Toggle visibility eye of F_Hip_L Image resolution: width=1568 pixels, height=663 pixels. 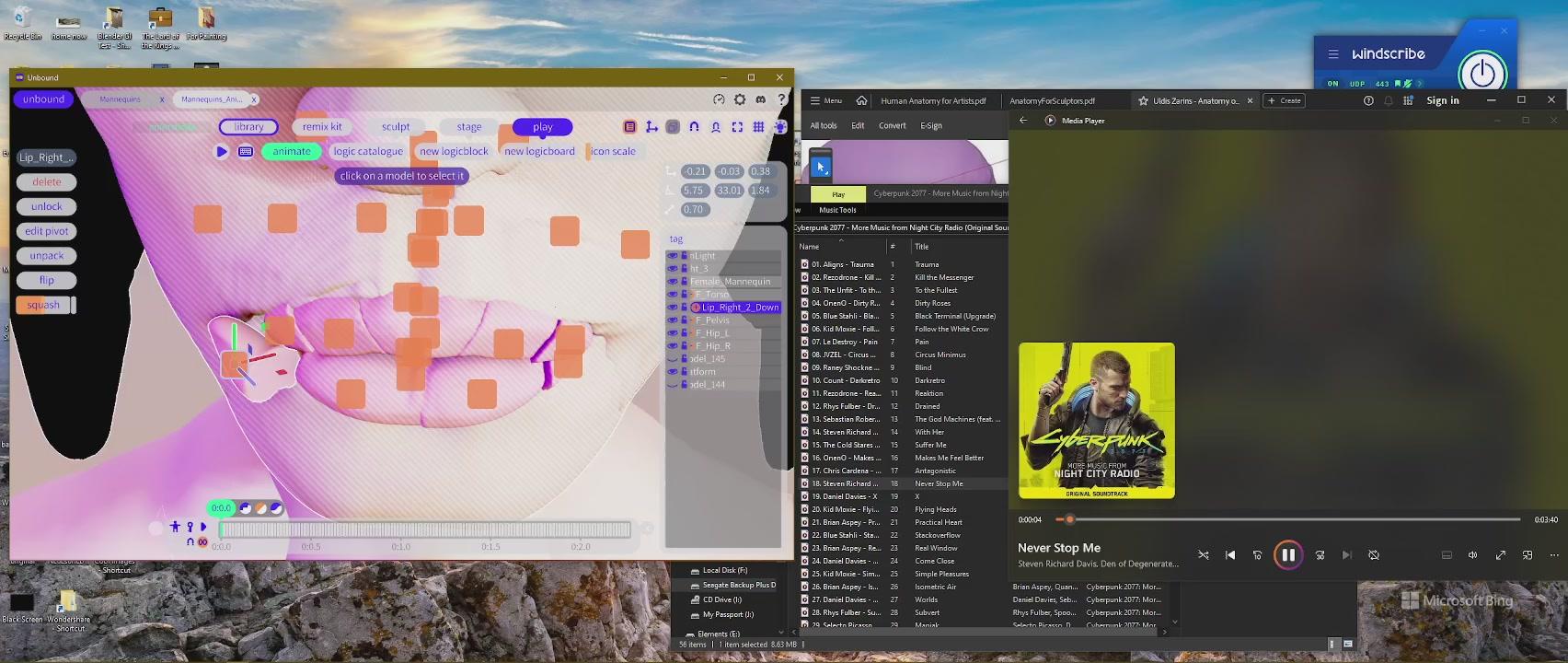click(673, 333)
